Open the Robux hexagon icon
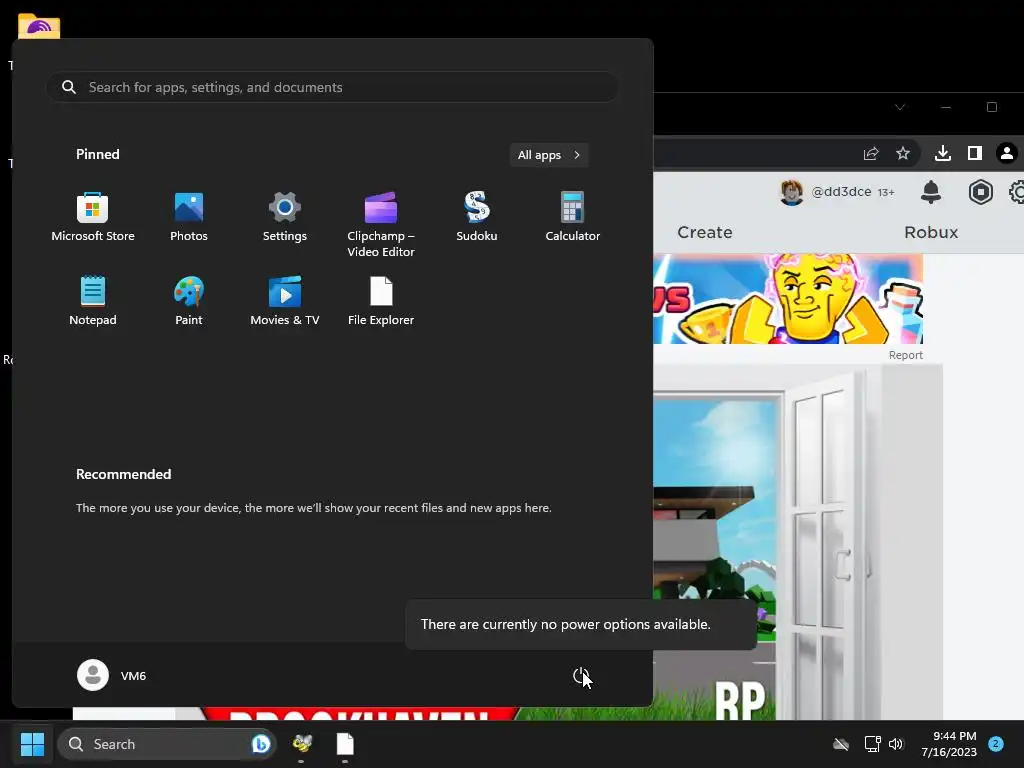 coord(980,192)
